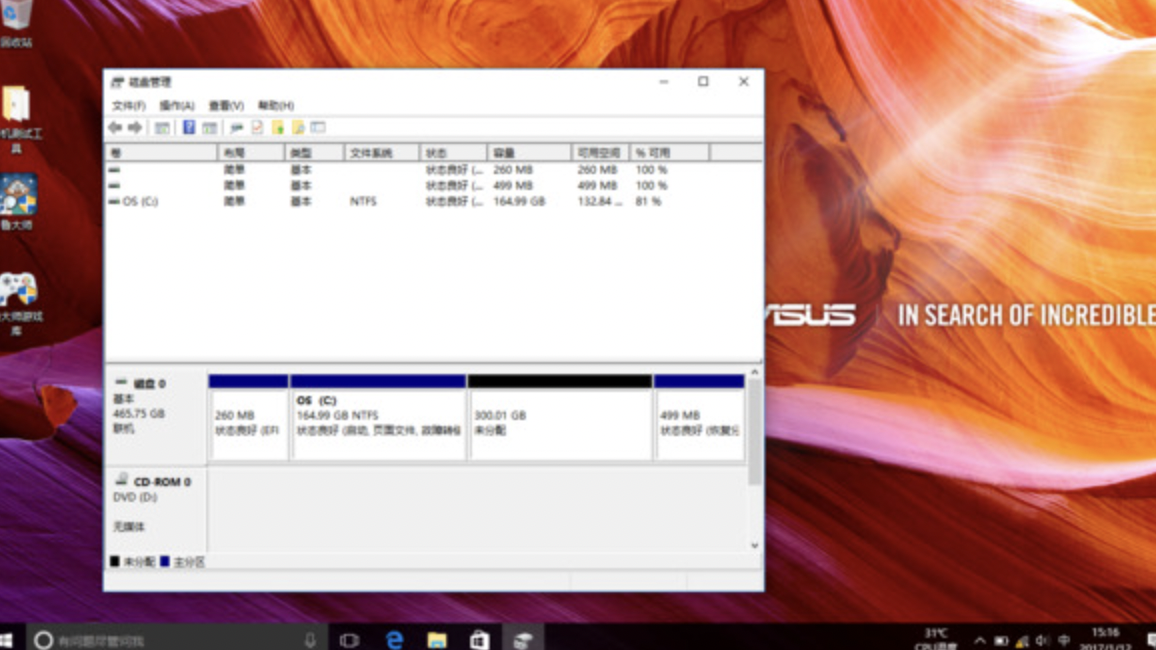The width and height of the screenshot is (1156, 650).
Task: Select the 260 MB capacity cell in volume list
Action: 513,170
